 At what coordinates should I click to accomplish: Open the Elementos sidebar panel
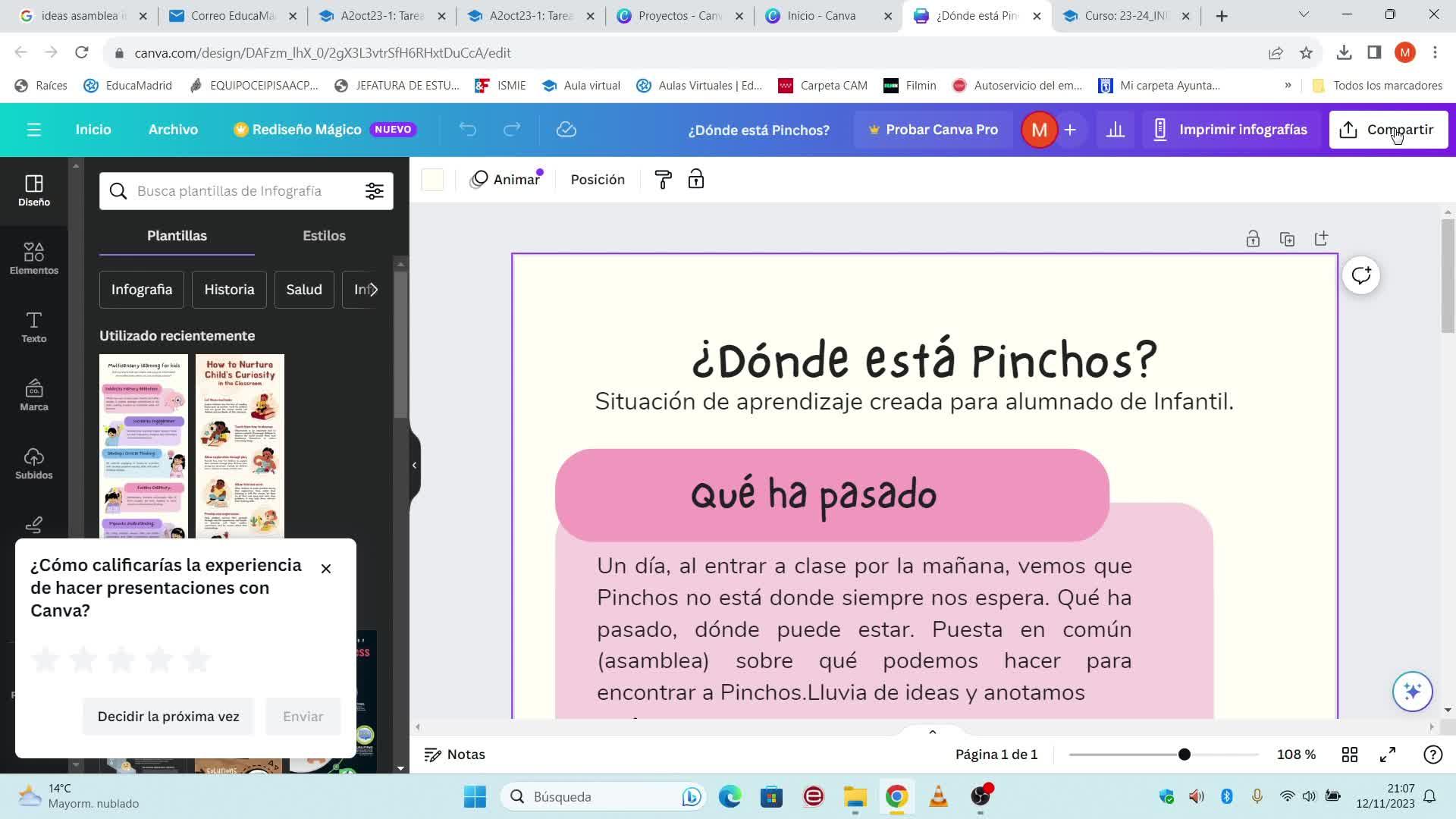tap(33, 258)
